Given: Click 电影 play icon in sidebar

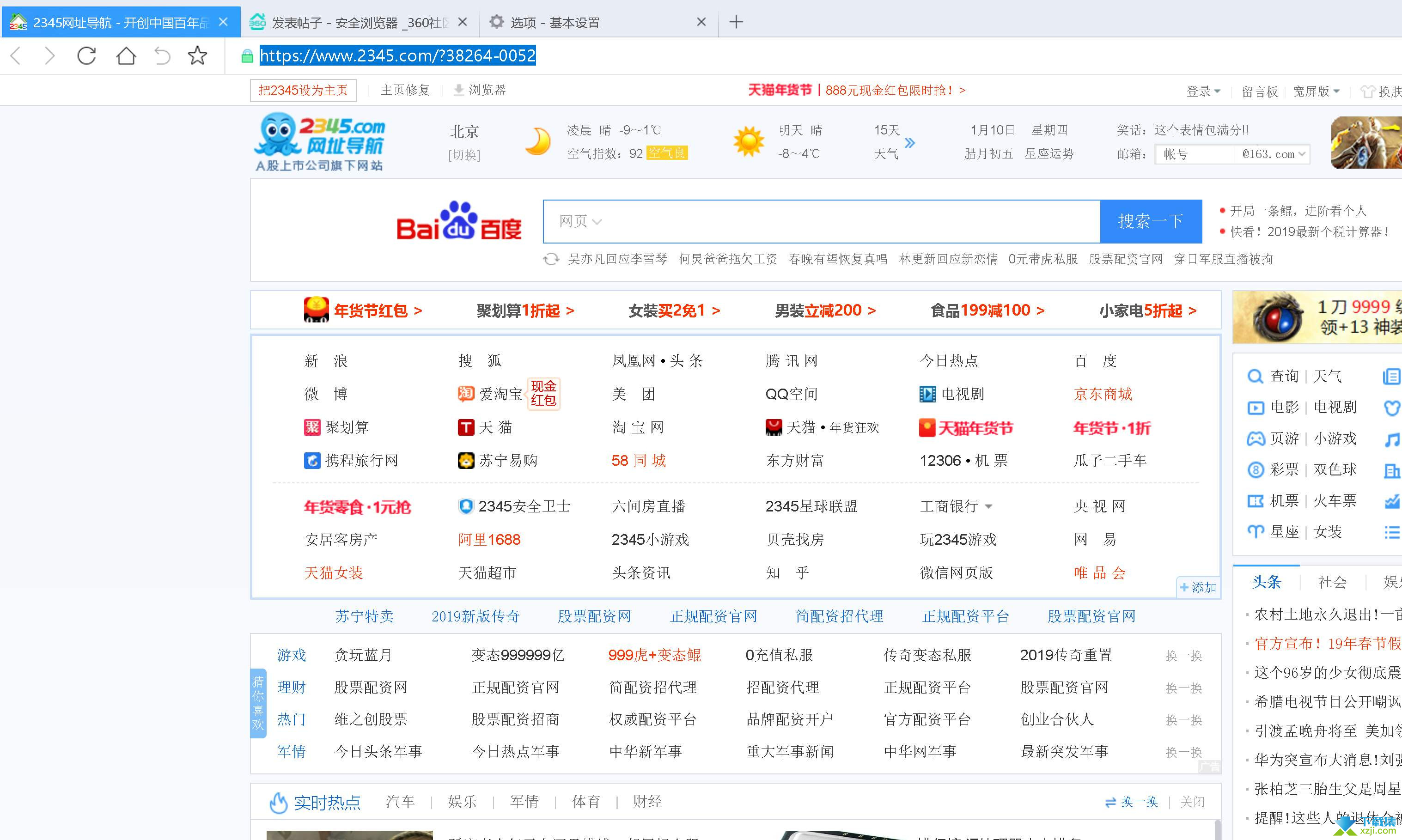Looking at the screenshot, I should tap(1255, 408).
